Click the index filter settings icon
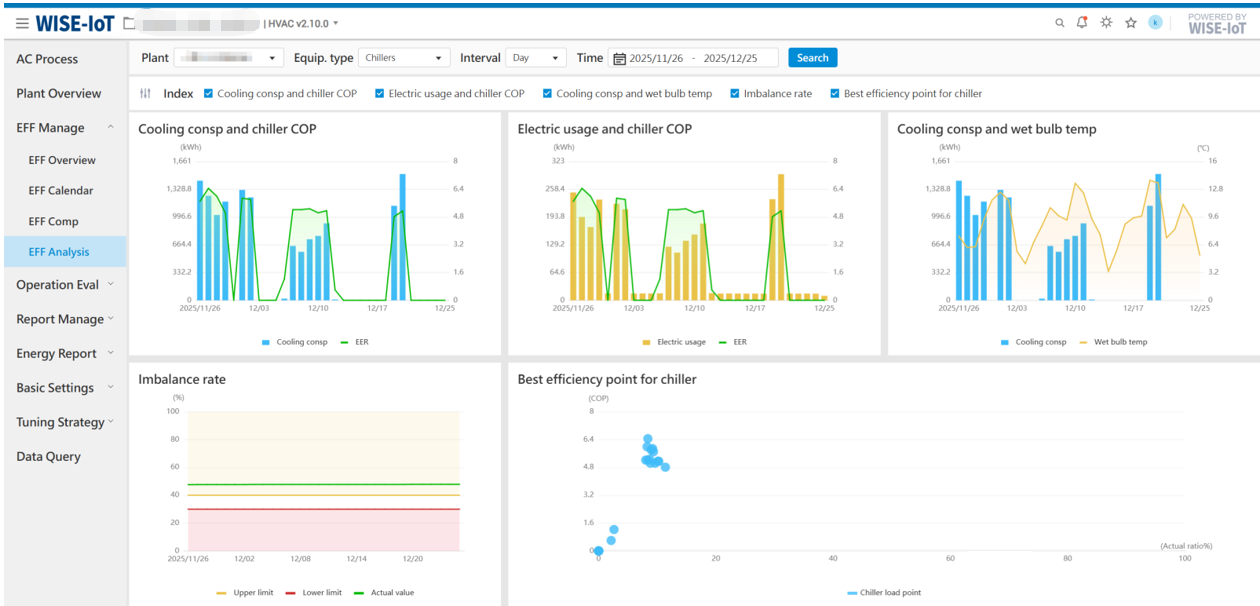 (x=146, y=94)
